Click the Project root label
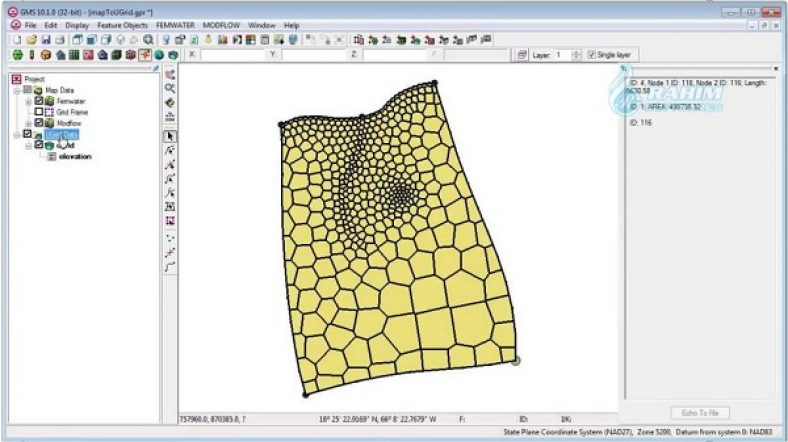The image size is (788, 442). (x=34, y=79)
